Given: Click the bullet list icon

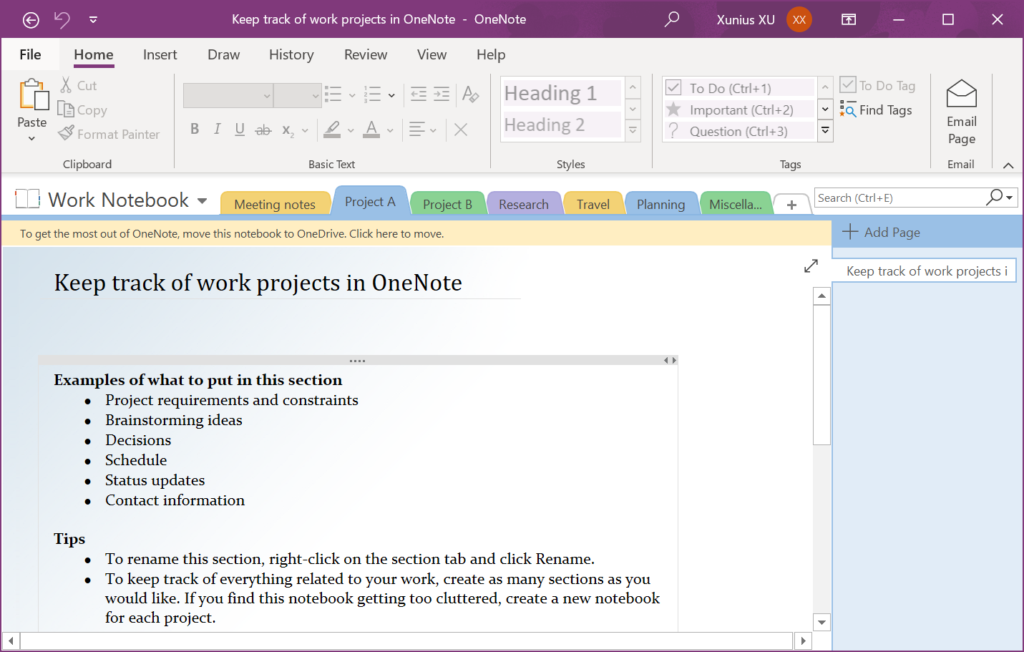Looking at the screenshot, I should point(333,95).
